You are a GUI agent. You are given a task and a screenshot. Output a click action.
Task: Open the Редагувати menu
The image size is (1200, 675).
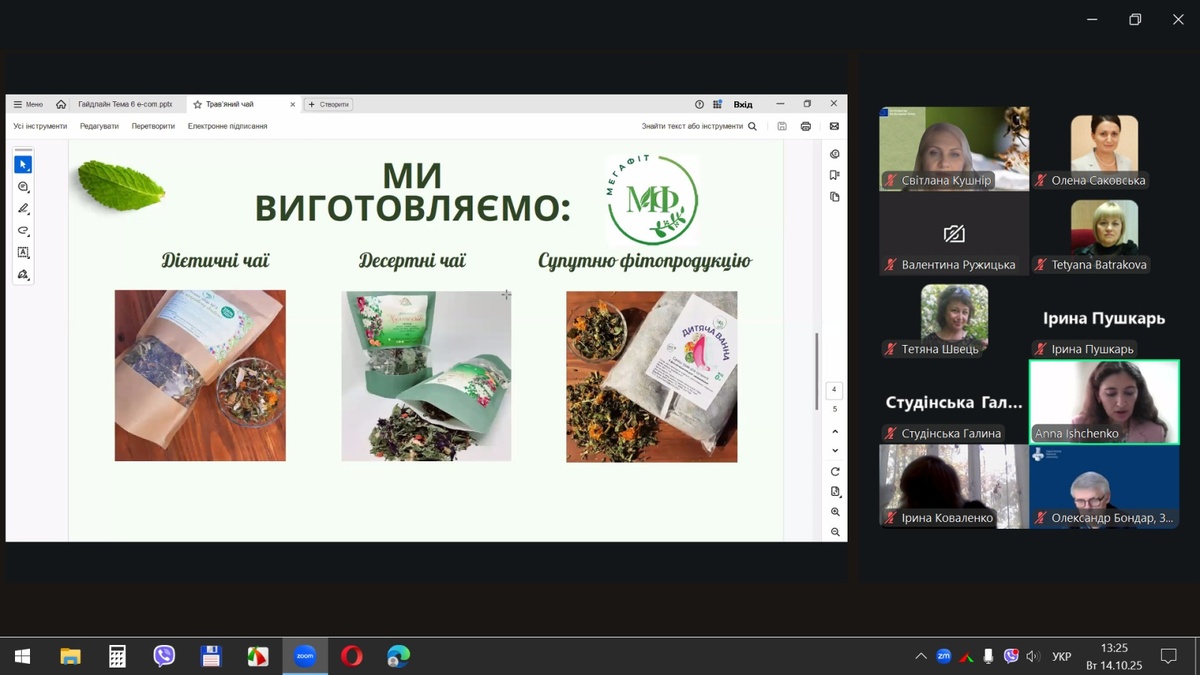pyautogui.click(x=99, y=127)
